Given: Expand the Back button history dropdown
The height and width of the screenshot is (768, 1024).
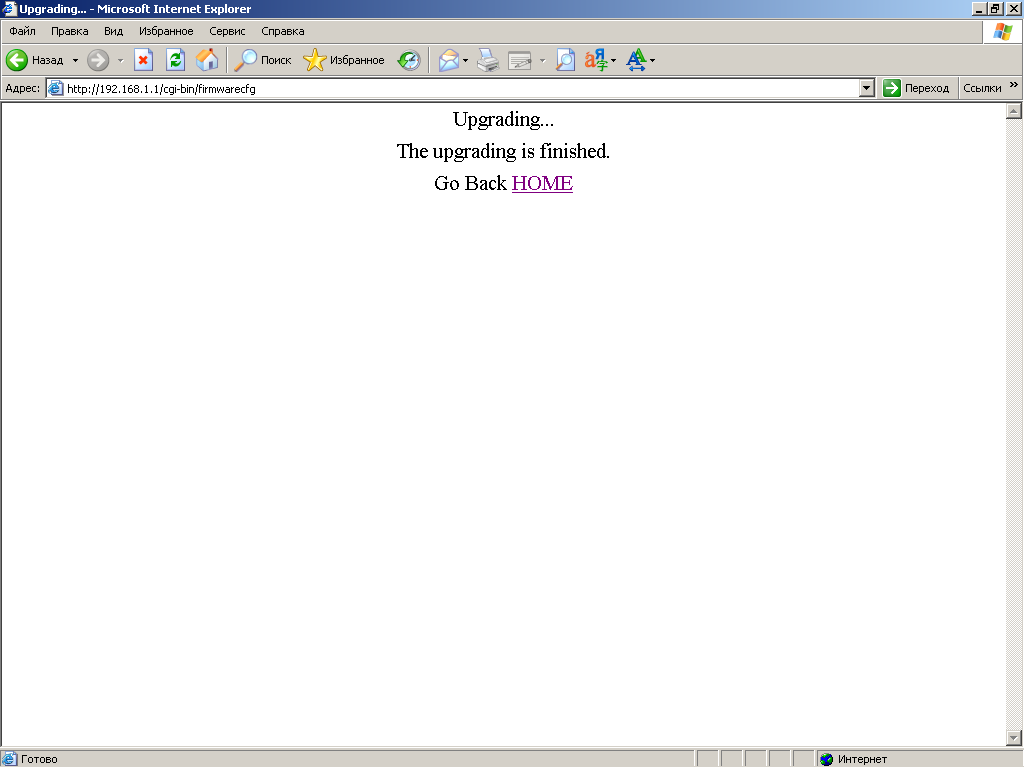Looking at the screenshot, I should pos(75,60).
